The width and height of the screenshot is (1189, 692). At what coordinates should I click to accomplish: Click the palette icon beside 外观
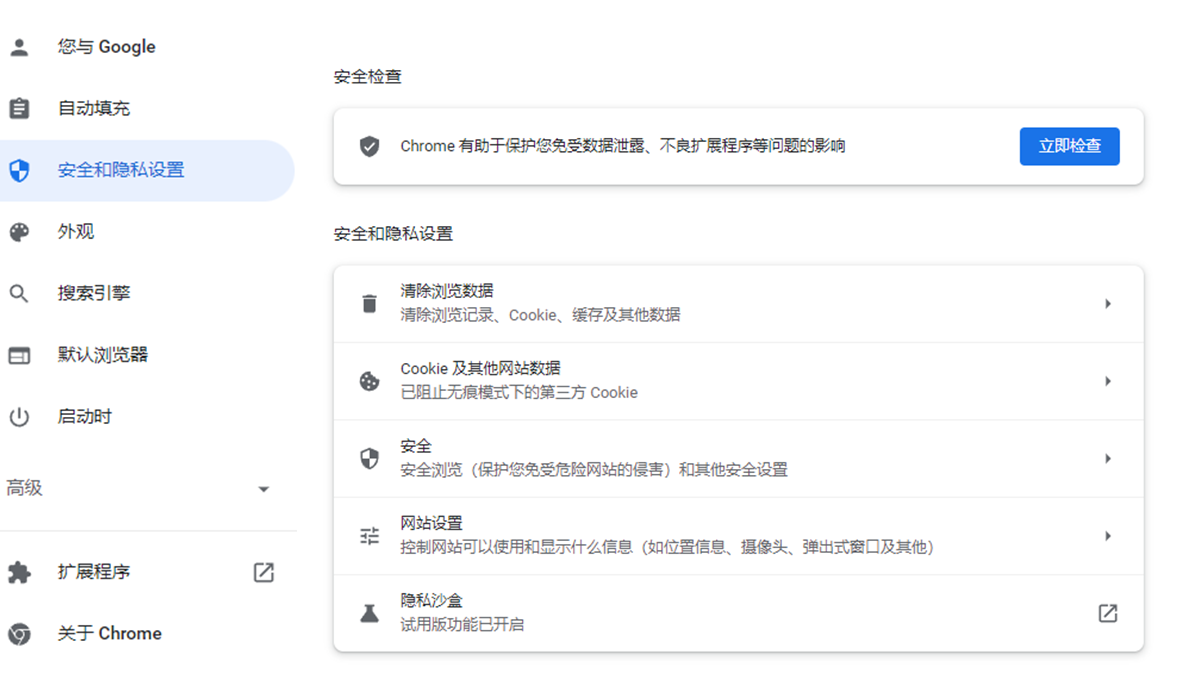click(x=19, y=232)
